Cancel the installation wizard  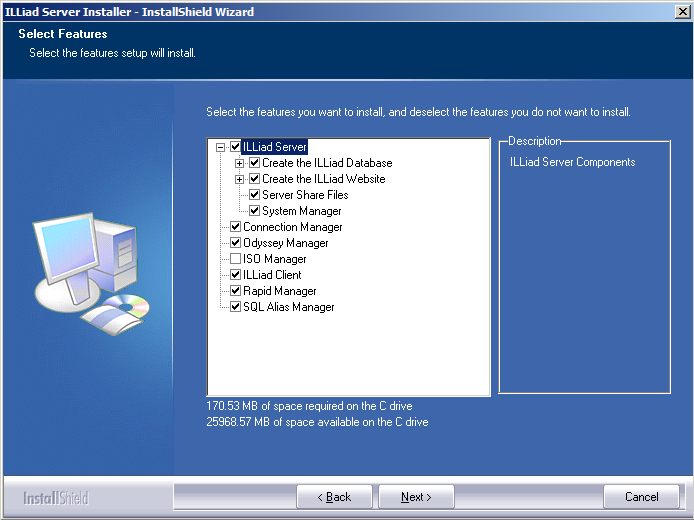[x=641, y=497]
